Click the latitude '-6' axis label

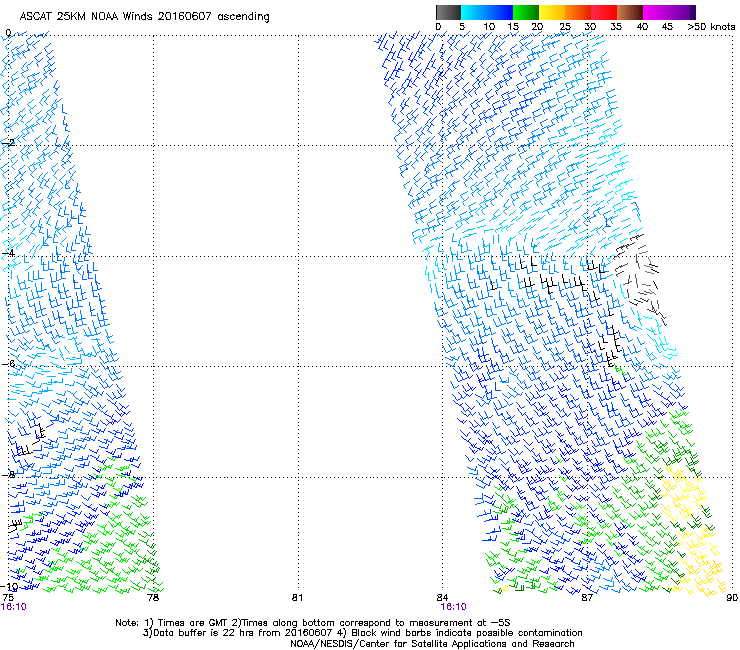coord(8,363)
